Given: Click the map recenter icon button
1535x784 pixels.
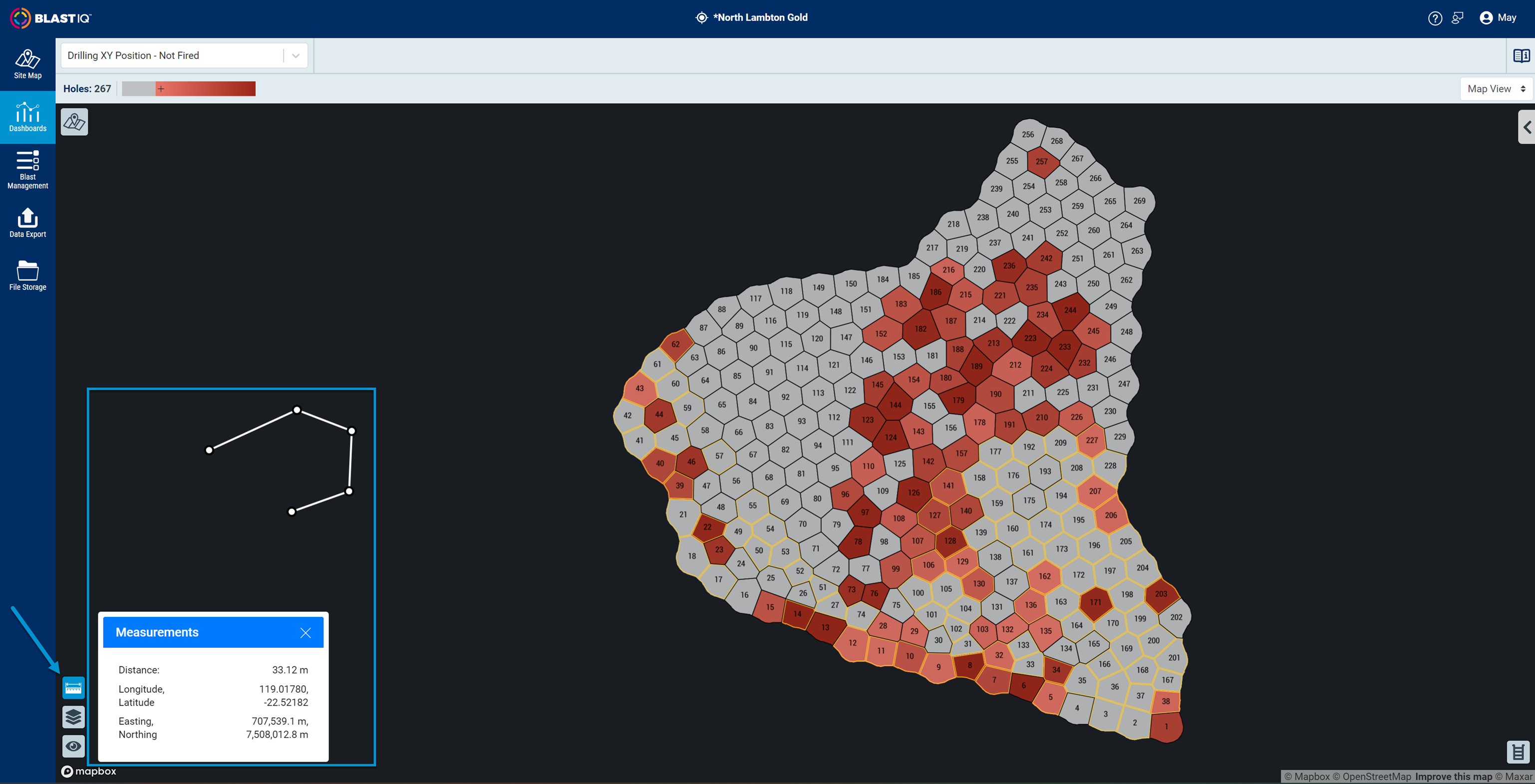Looking at the screenshot, I should (x=74, y=122).
